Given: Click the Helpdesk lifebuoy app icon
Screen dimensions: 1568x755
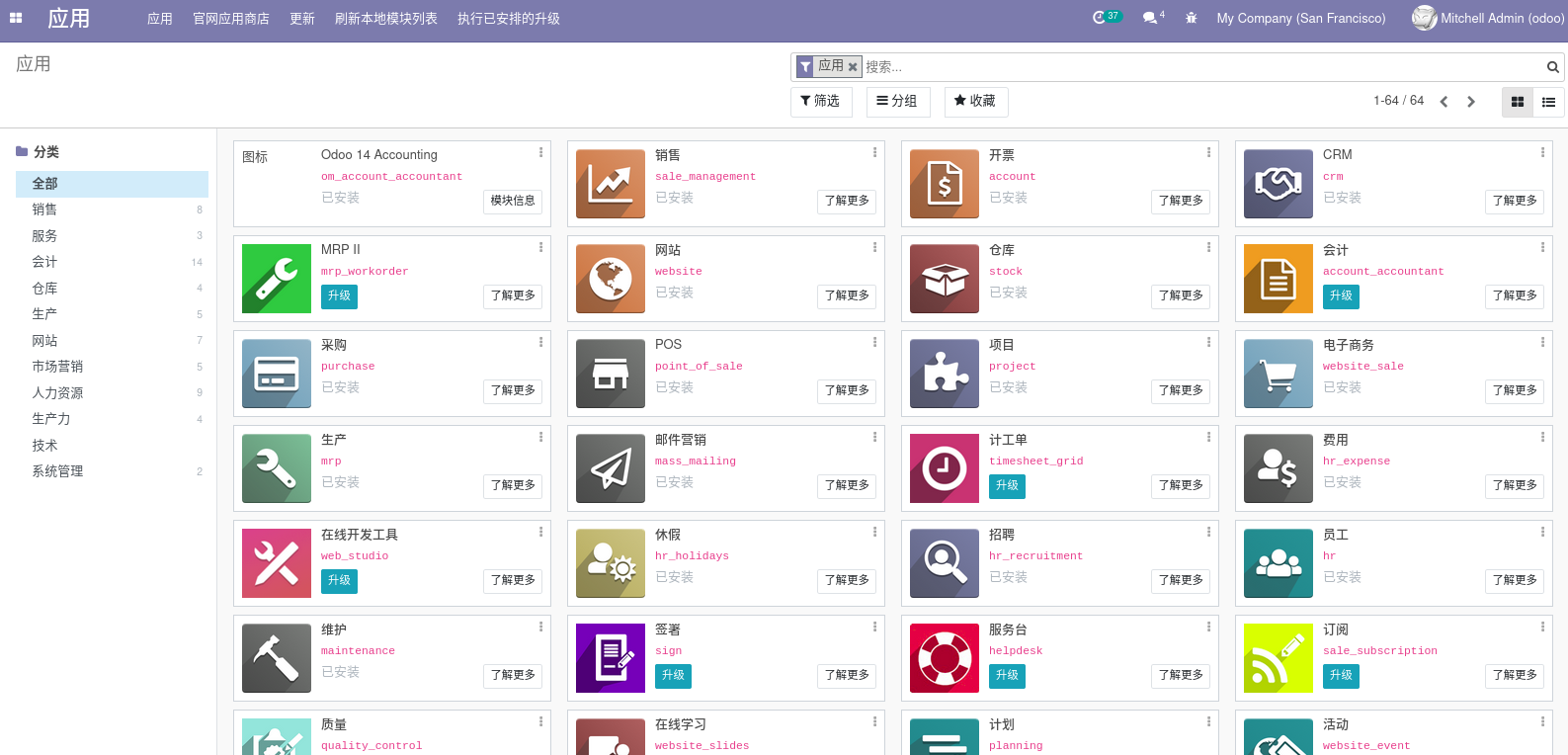Looking at the screenshot, I should click(944, 658).
